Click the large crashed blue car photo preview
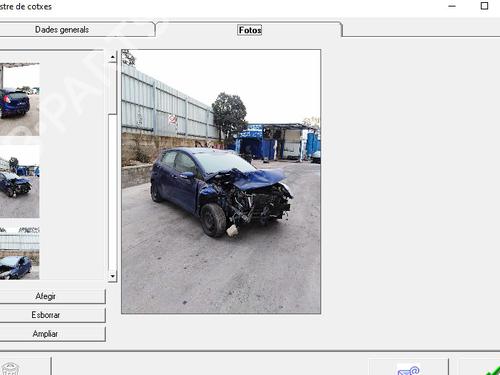 (221, 182)
